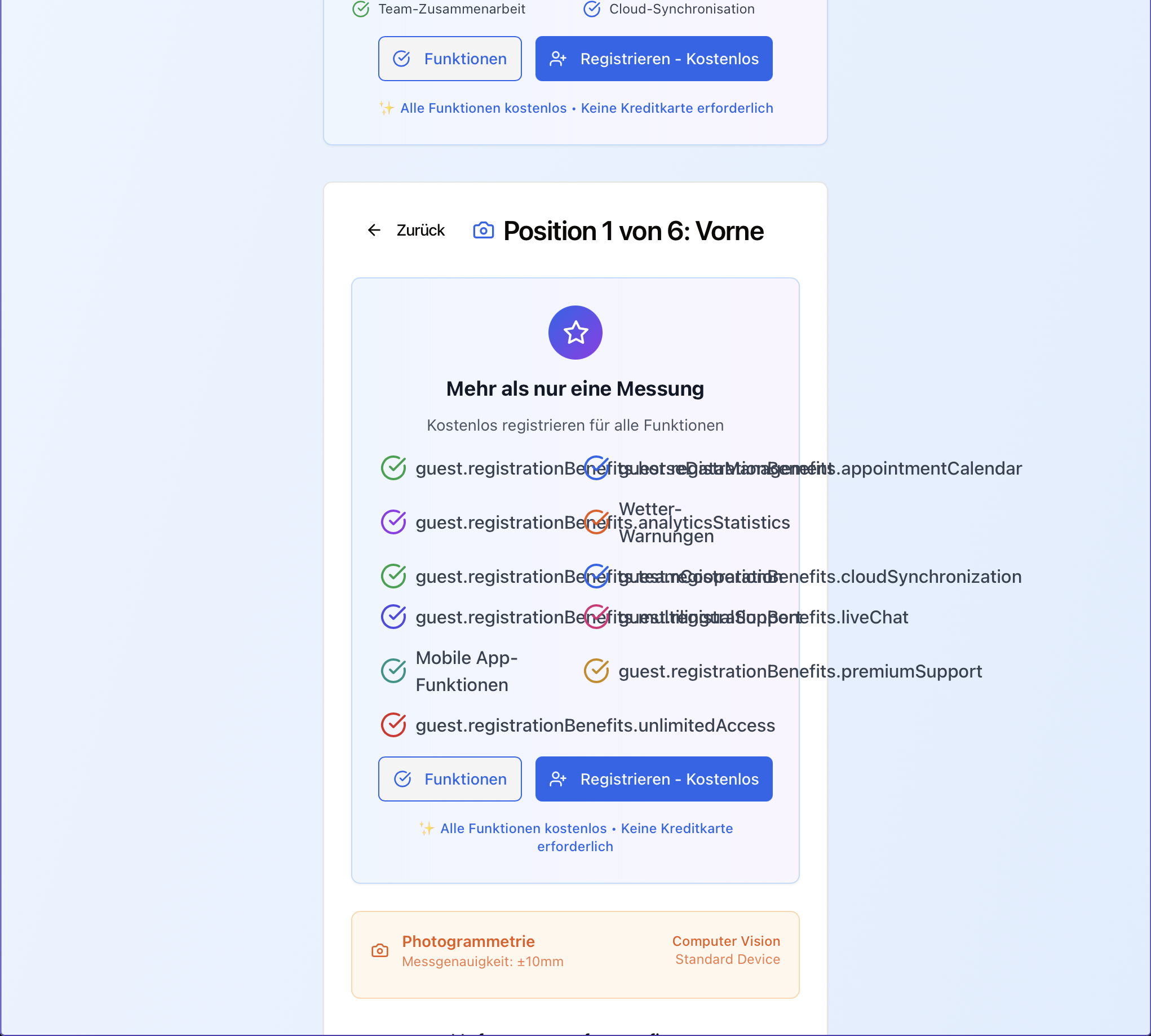Click the purple check icon for analyticsStatistics
1151x1036 pixels.
(393, 522)
